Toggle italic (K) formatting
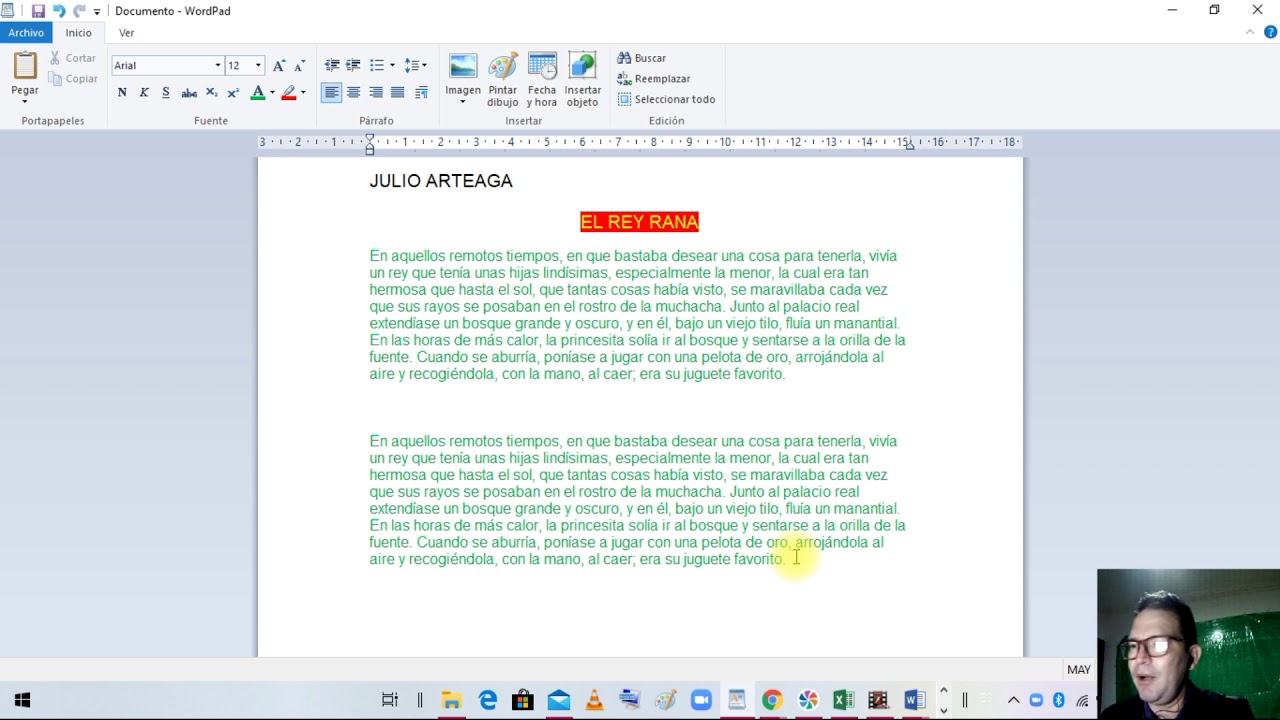This screenshot has width=1280, height=720. (144, 93)
